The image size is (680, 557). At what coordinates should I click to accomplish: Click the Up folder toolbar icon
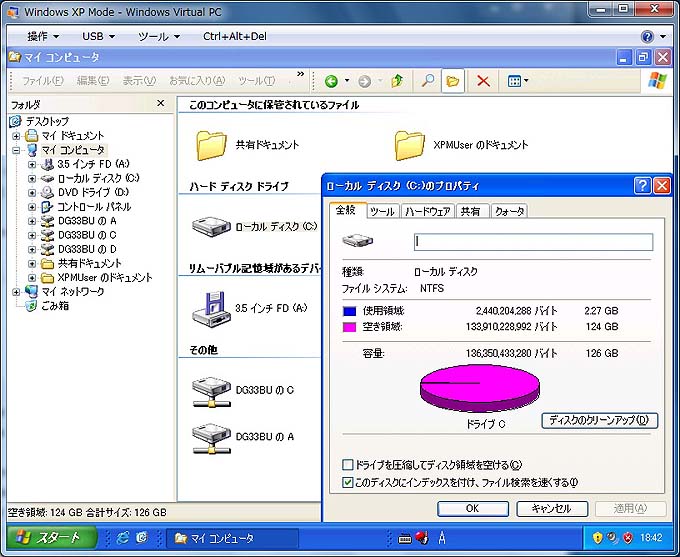click(397, 81)
